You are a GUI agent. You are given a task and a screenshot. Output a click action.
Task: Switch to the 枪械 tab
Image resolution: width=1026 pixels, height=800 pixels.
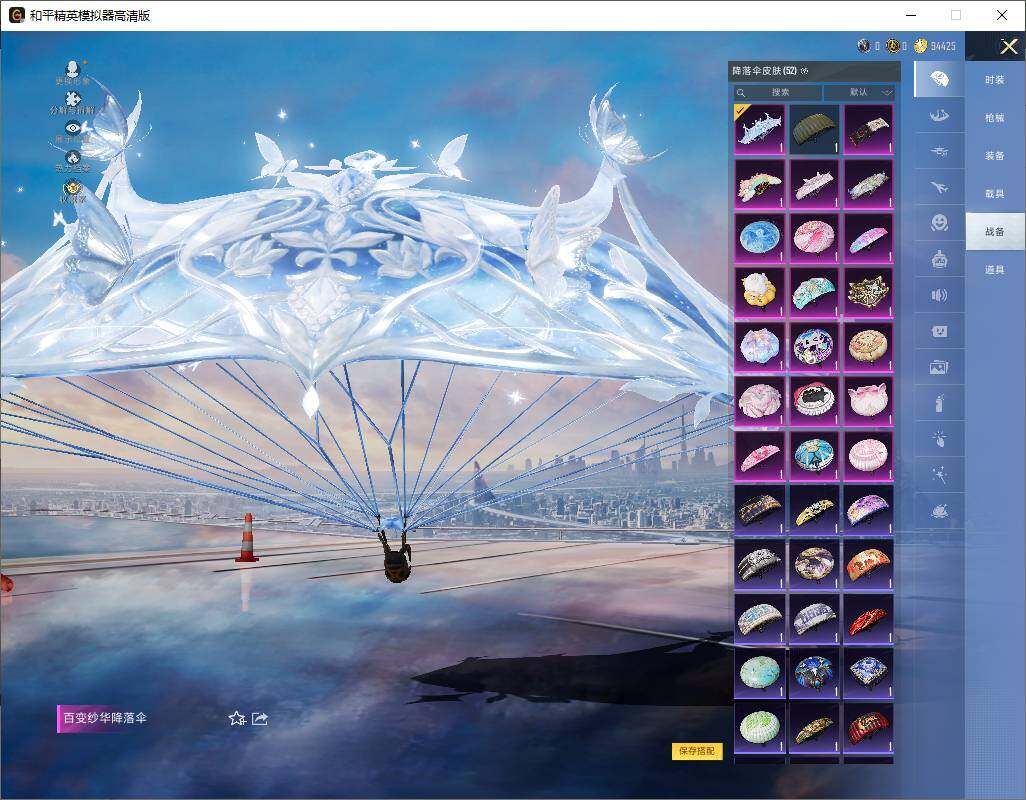click(x=995, y=118)
